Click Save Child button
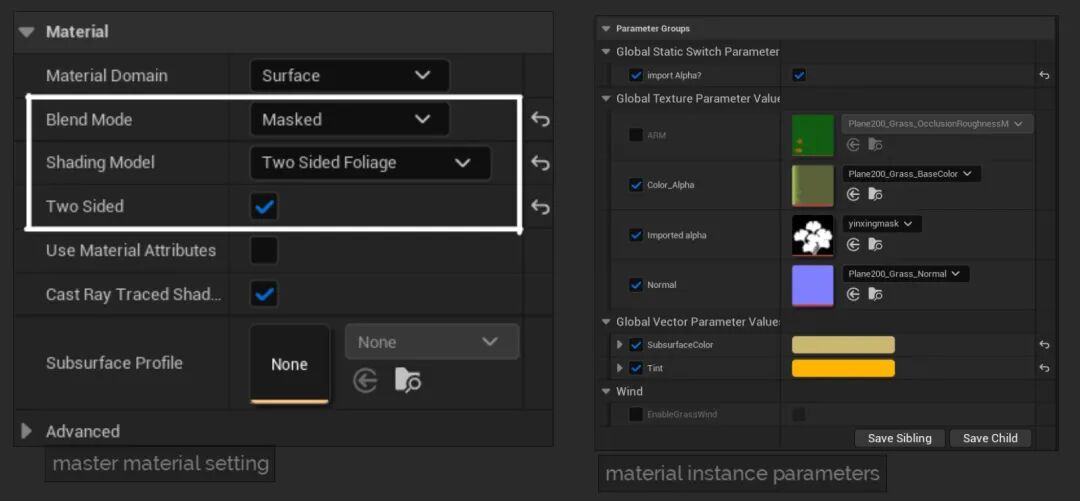Screen dimensions: 1080x501 click(x=990, y=438)
